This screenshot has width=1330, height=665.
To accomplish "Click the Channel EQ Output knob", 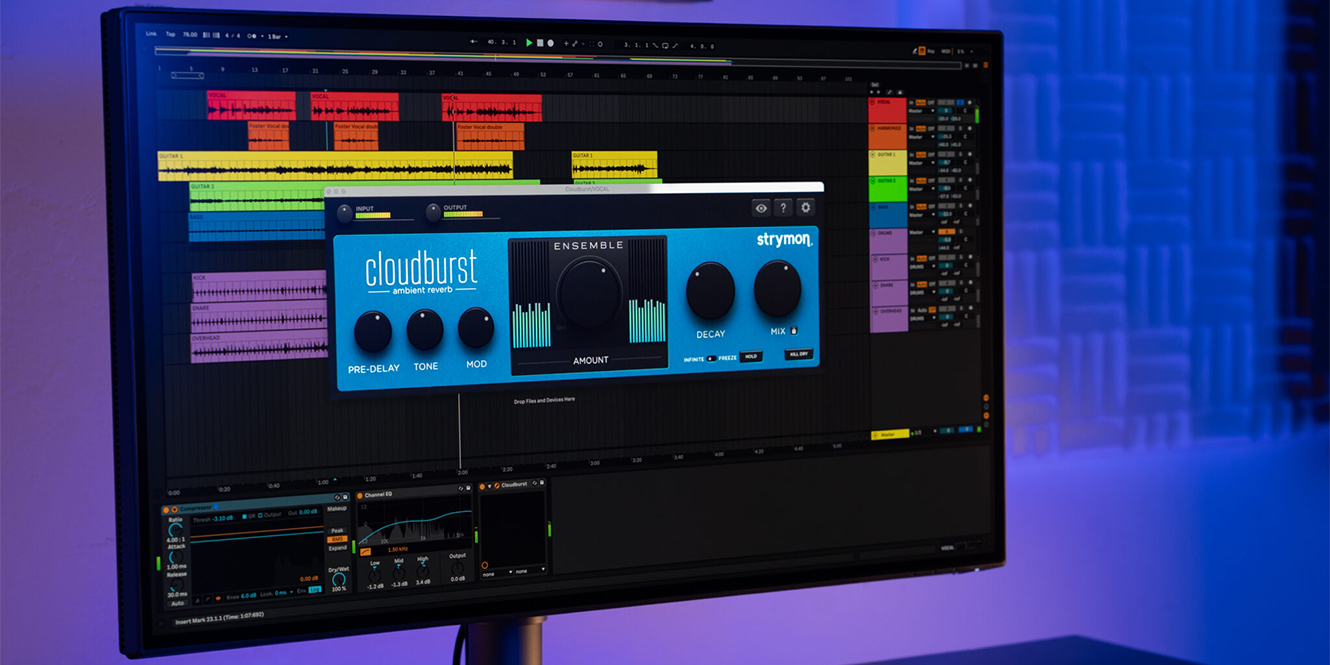I will click(457, 567).
